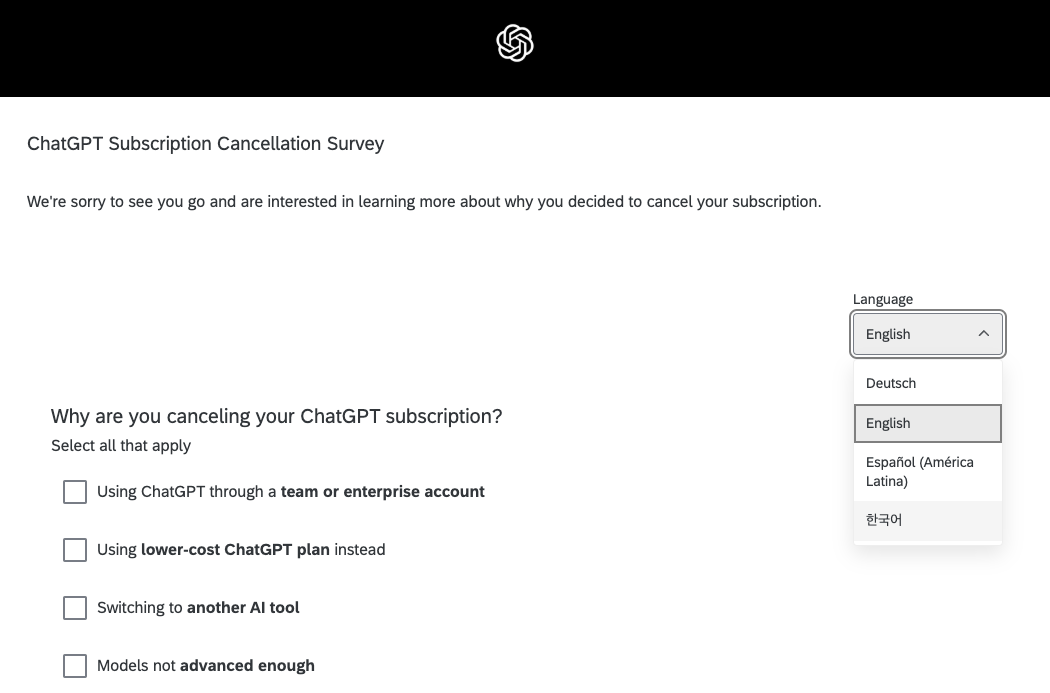Screen dimensions: 1050x693
Task: Check the lower-cost ChatGPT plan box
Action: coord(75,550)
